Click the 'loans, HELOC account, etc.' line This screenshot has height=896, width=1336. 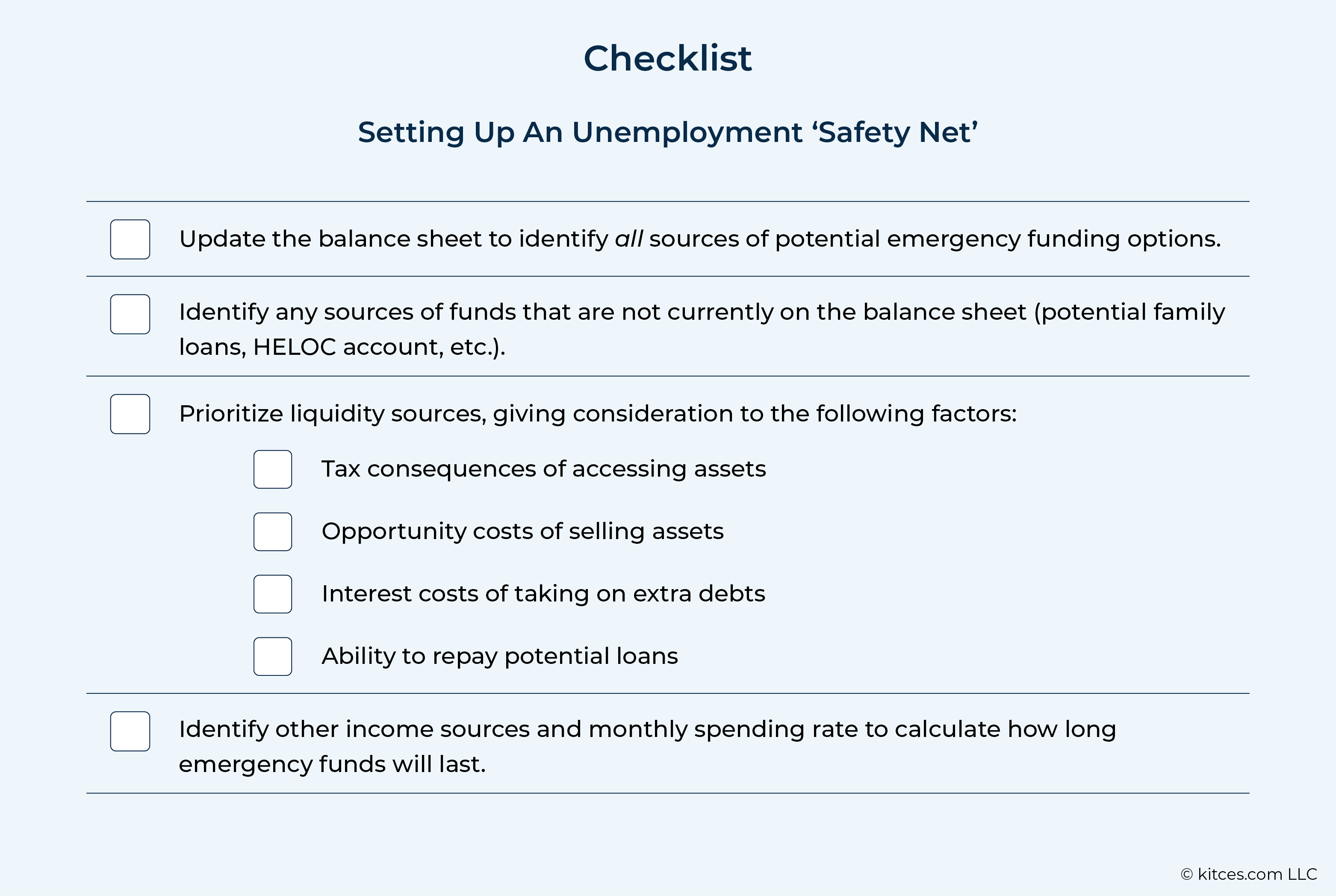click(x=342, y=348)
